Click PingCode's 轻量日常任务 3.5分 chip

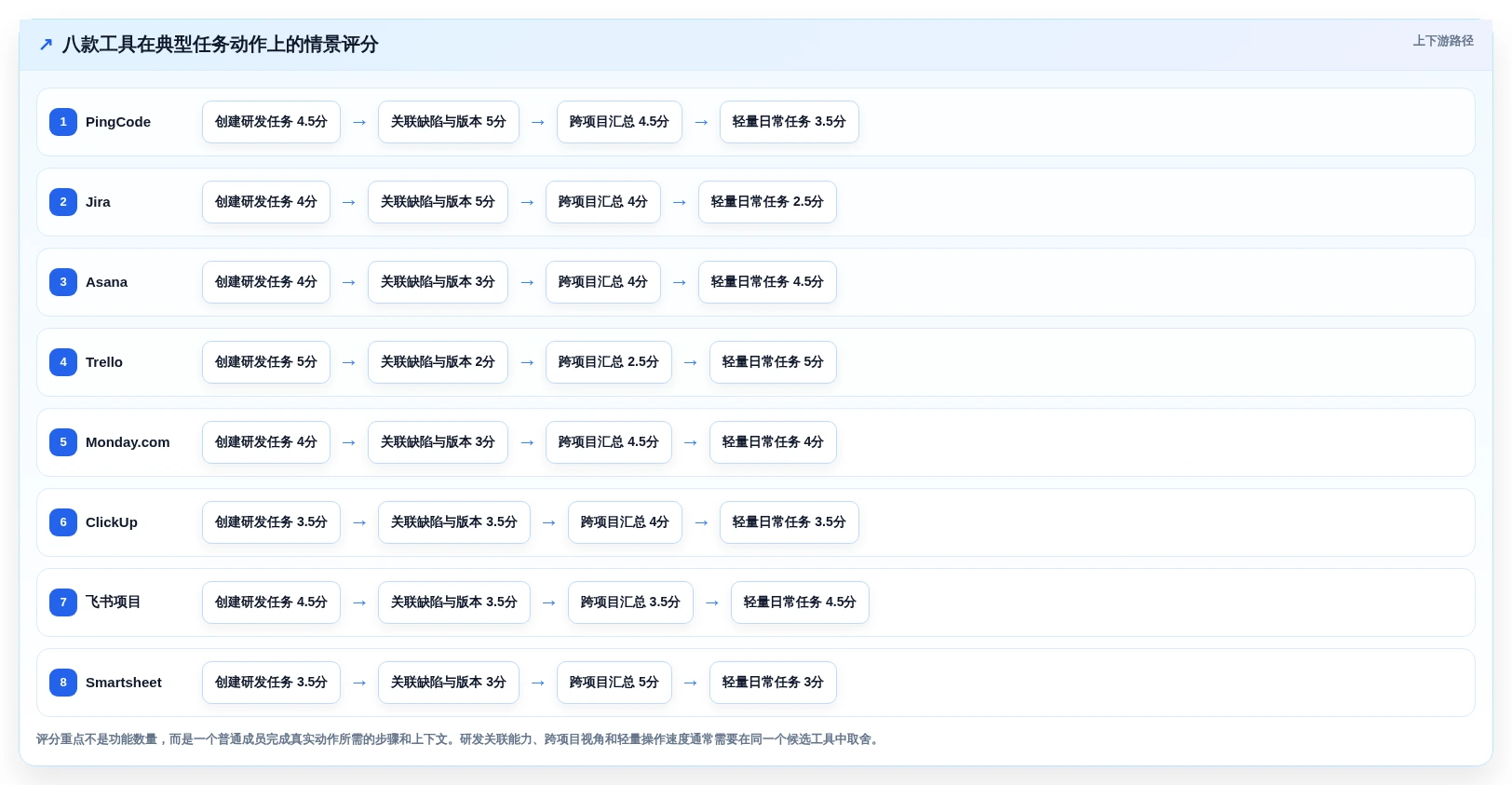790,122
